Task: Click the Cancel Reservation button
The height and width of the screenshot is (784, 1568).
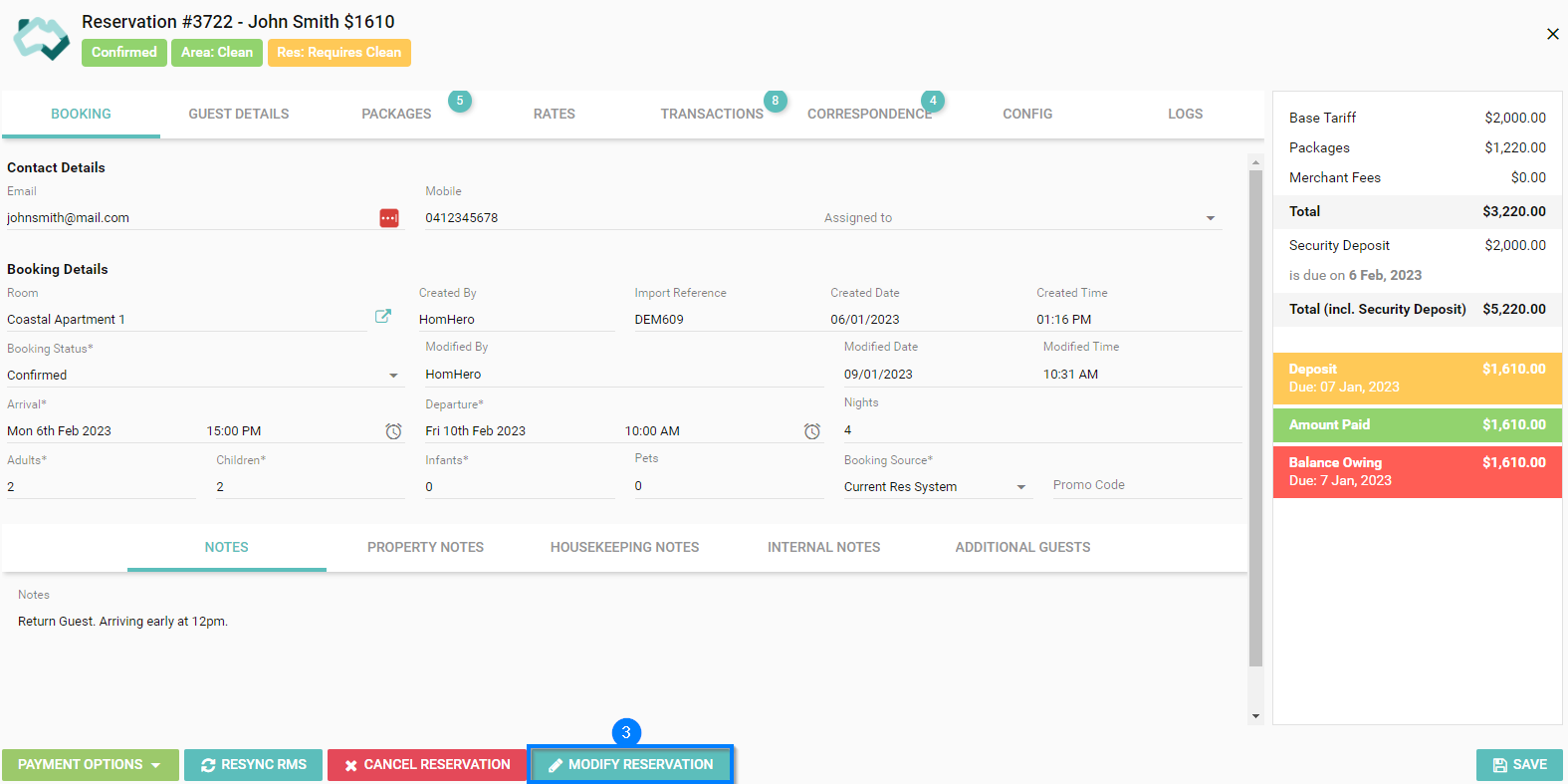Action: click(426, 765)
